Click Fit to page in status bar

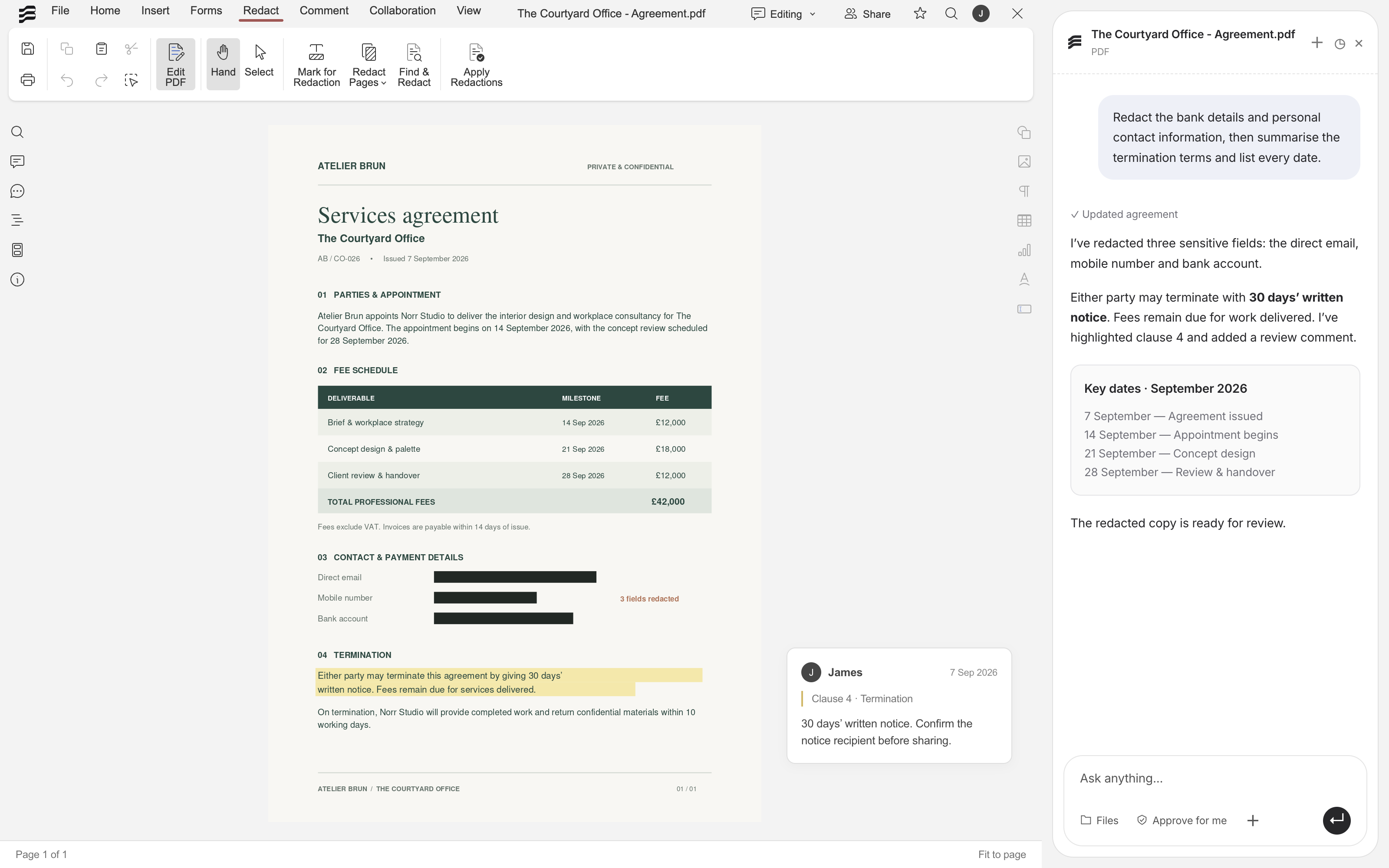coord(1002,854)
